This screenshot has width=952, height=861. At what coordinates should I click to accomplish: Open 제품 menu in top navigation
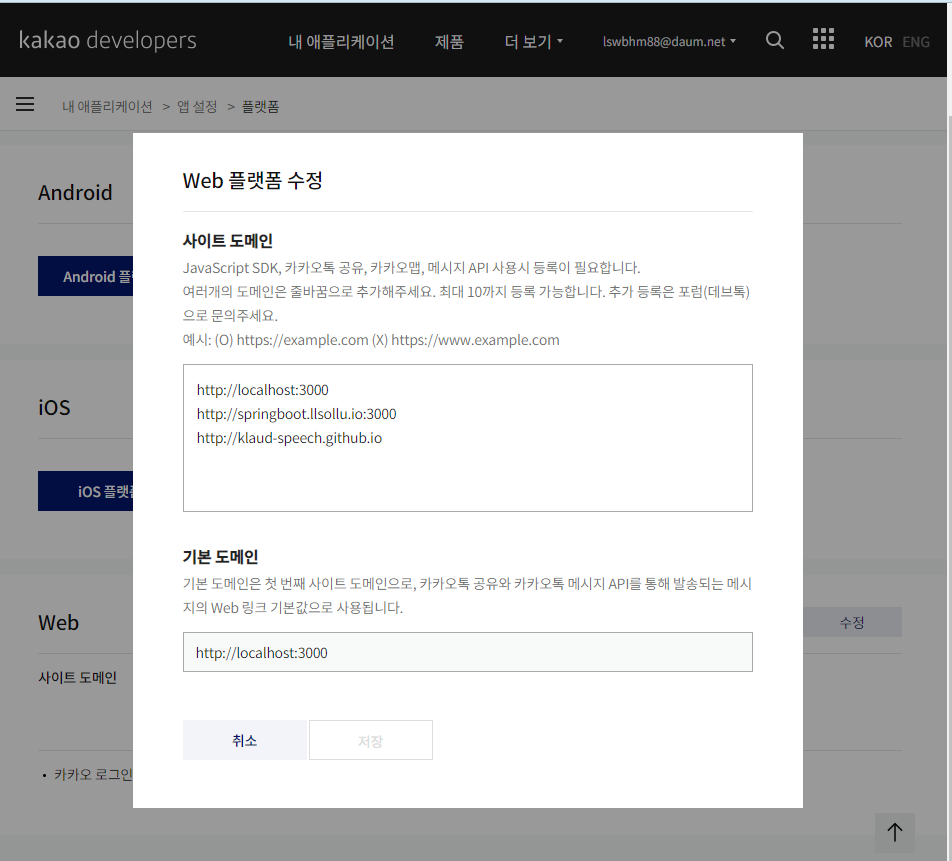click(449, 41)
